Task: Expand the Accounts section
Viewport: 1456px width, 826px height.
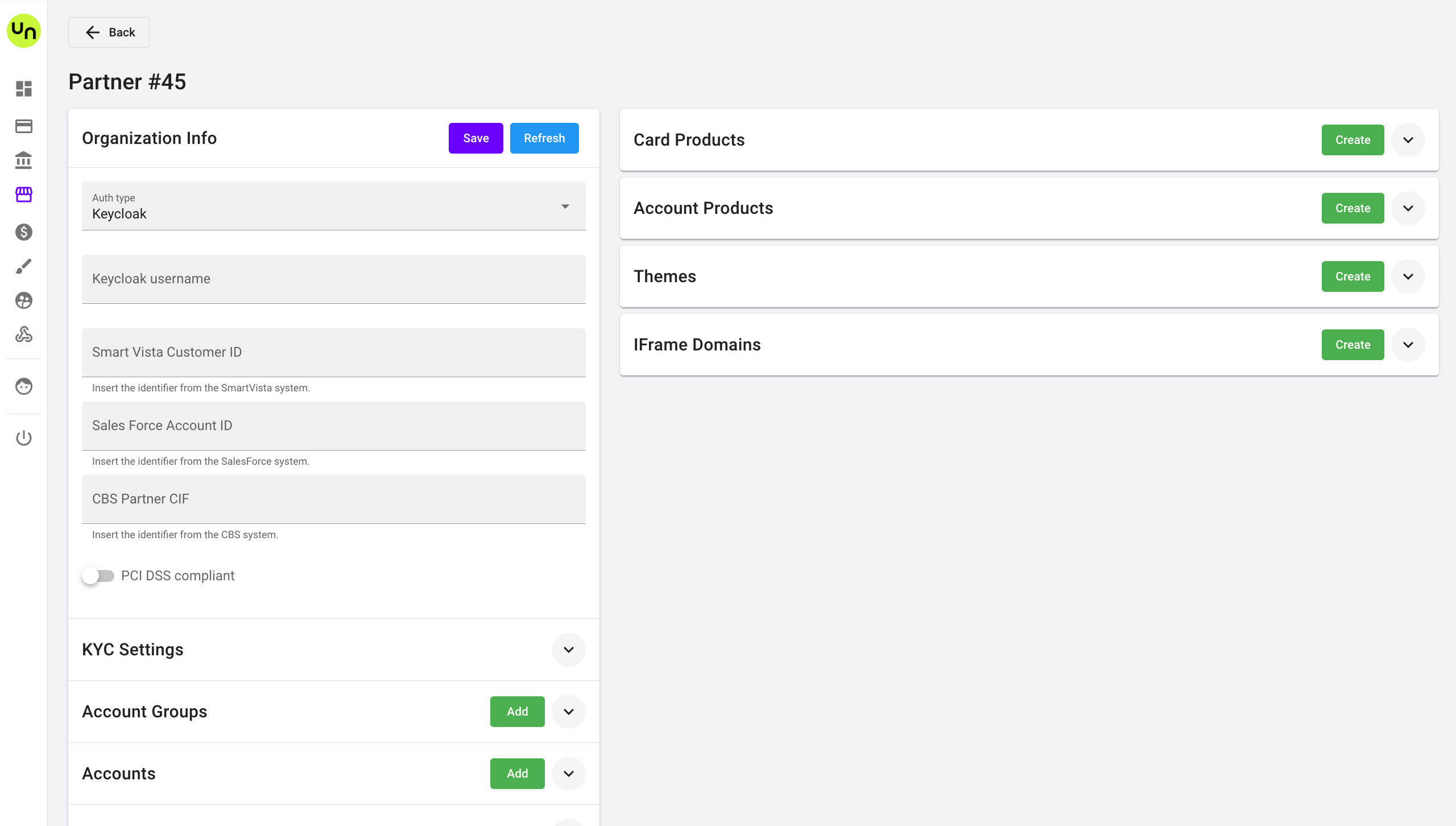Action: tap(569, 774)
